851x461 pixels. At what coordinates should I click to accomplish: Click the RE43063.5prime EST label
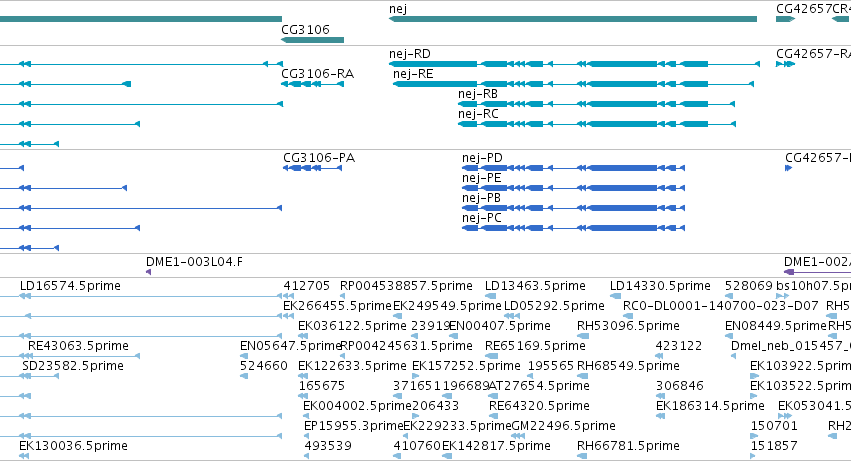tap(78, 346)
